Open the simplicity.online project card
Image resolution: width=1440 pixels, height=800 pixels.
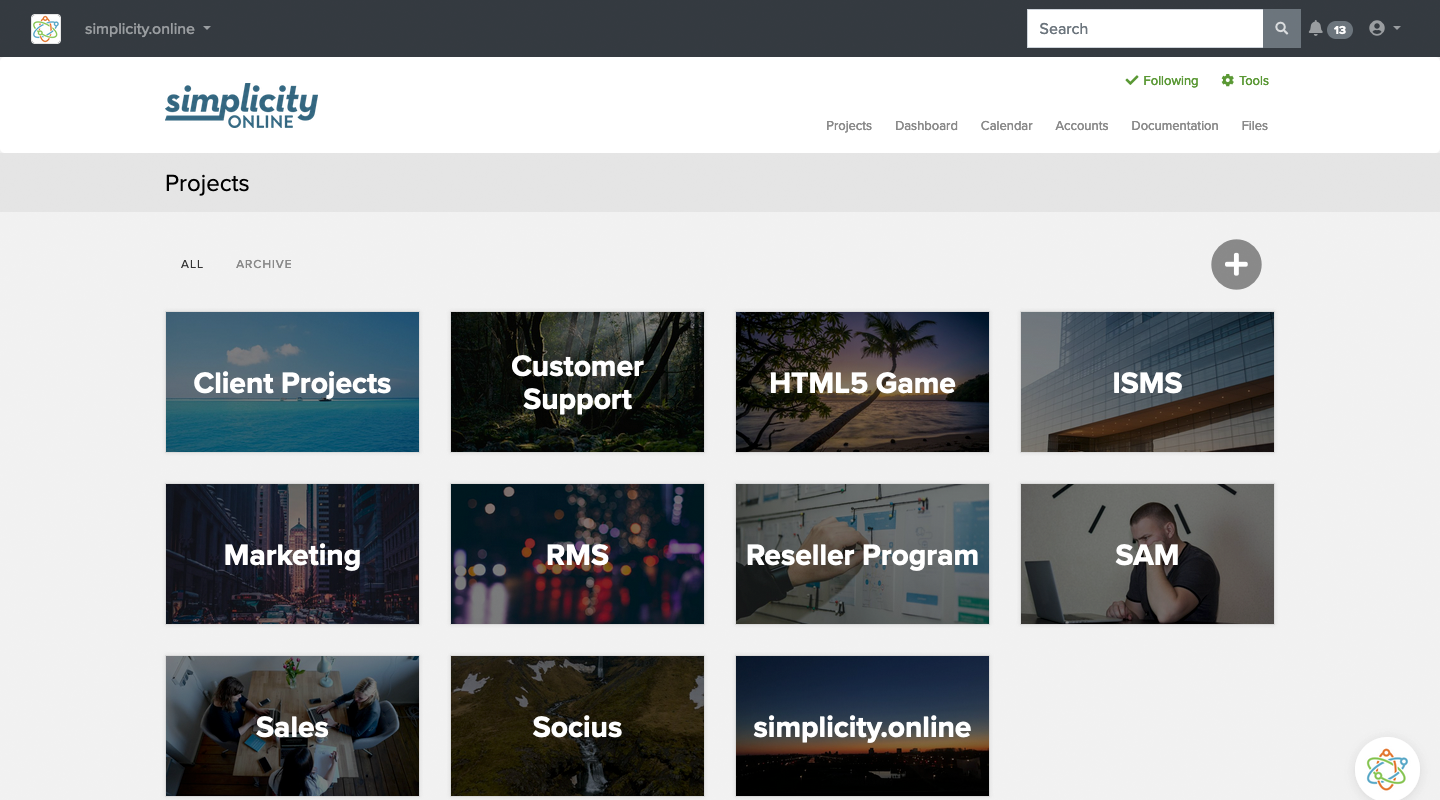click(862, 726)
